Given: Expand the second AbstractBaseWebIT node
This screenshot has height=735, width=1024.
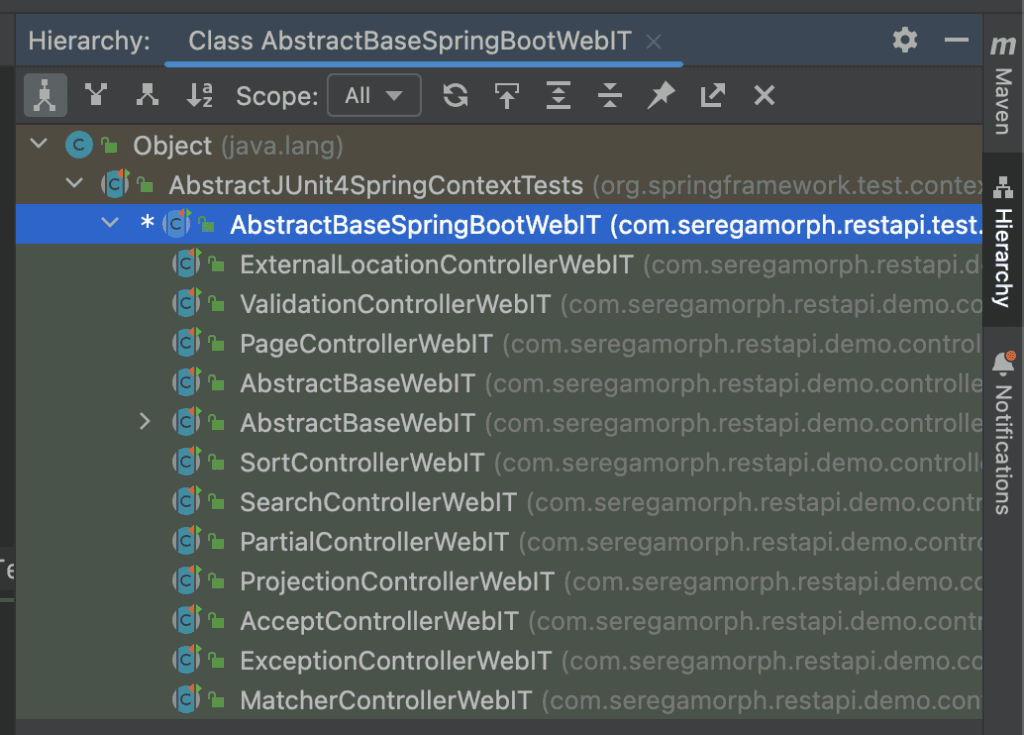Looking at the screenshot, I should [146, 421].
